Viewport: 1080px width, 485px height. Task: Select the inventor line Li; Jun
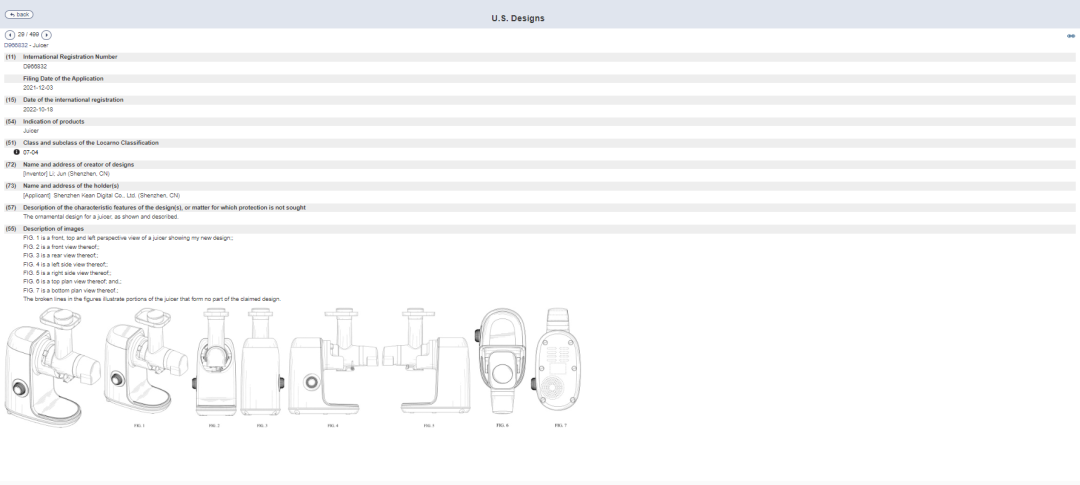[x=66, y=174]
